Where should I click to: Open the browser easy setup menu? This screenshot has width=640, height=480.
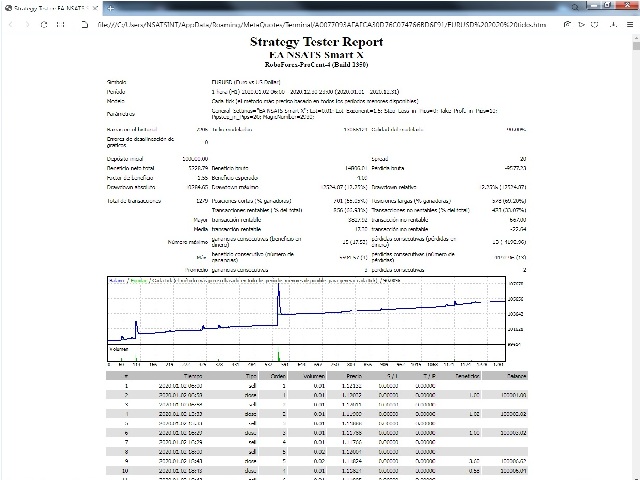click(x=630, y=24)
